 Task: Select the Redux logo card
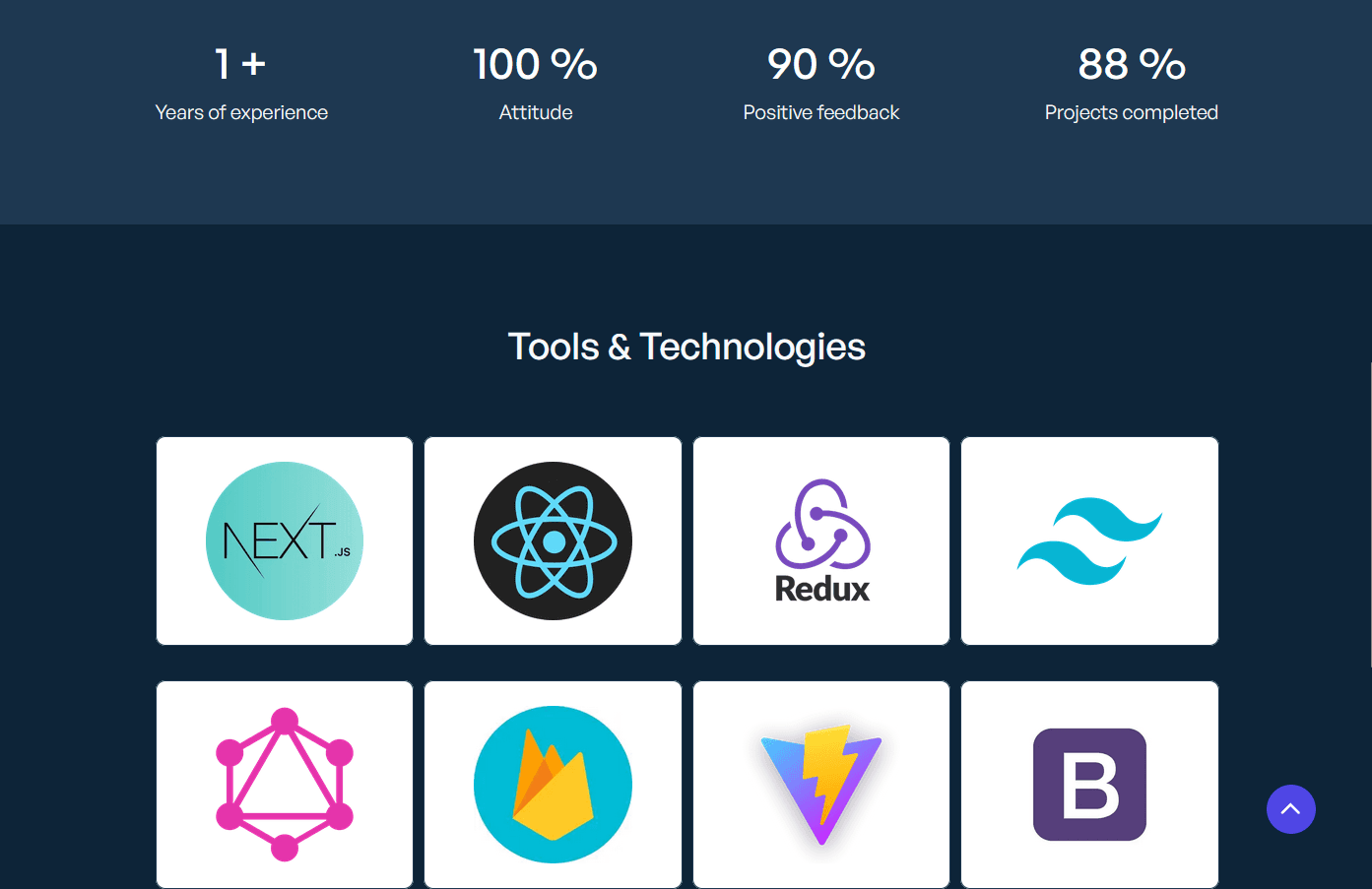coord(821,541)
